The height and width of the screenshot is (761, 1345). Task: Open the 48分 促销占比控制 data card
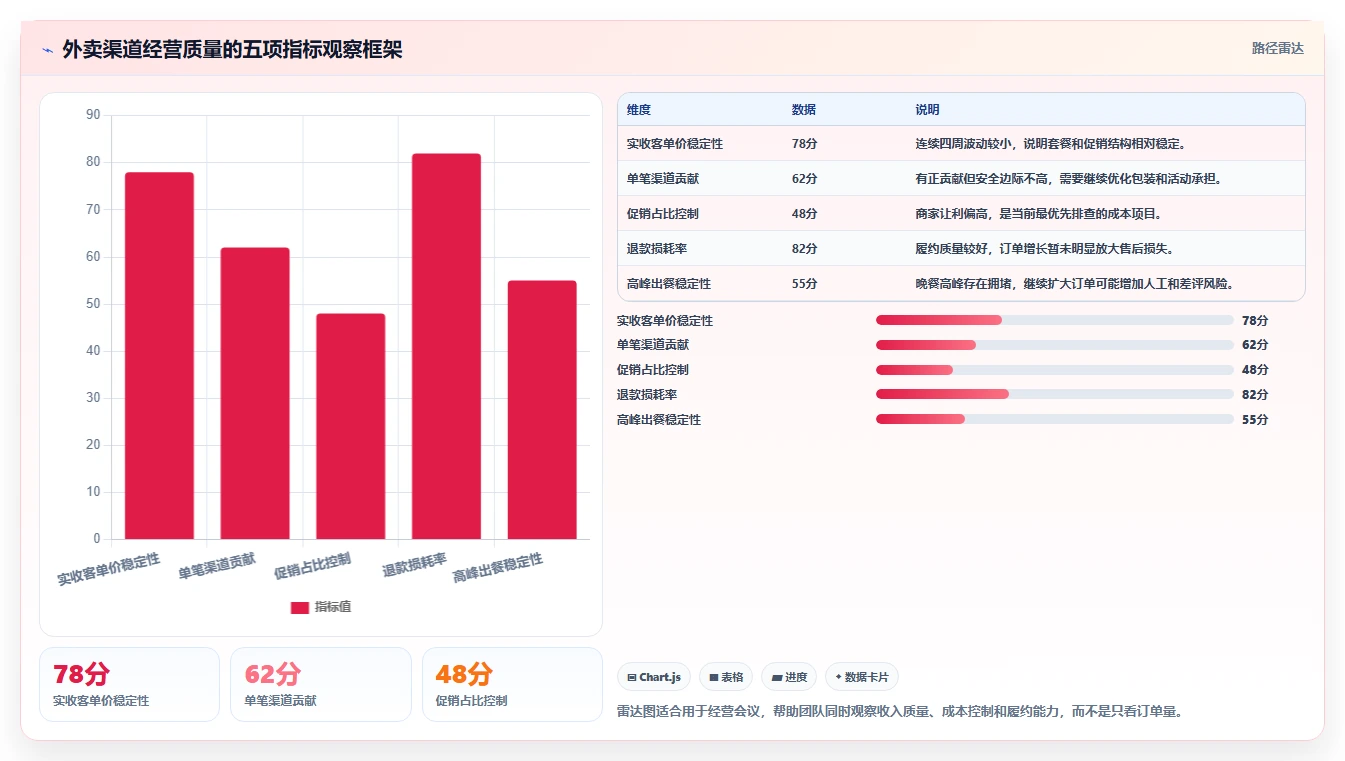[x=512, y=684]
